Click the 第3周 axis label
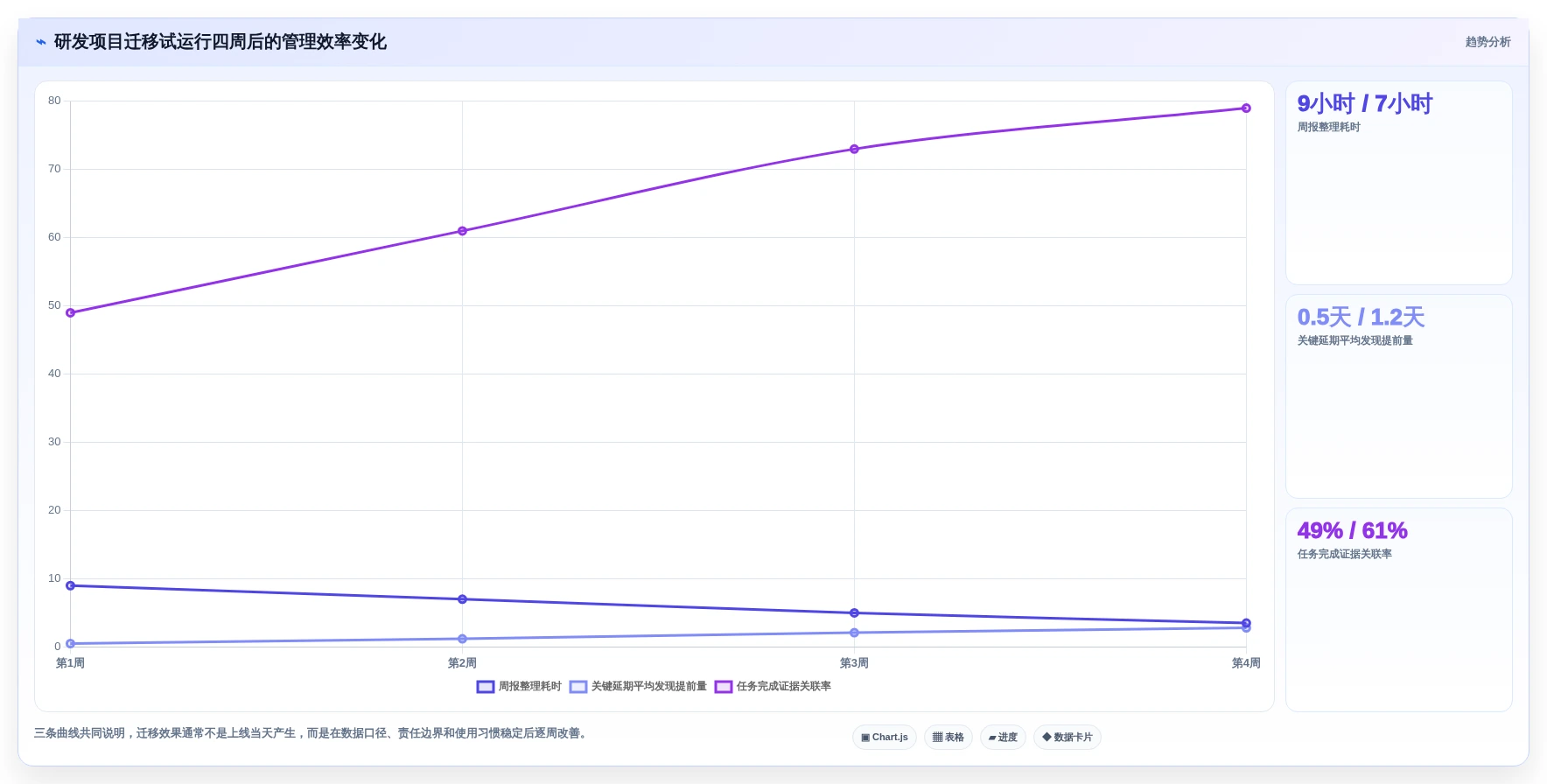The width and height of the screenshot is (1547, 784). [x=855, y=663]
